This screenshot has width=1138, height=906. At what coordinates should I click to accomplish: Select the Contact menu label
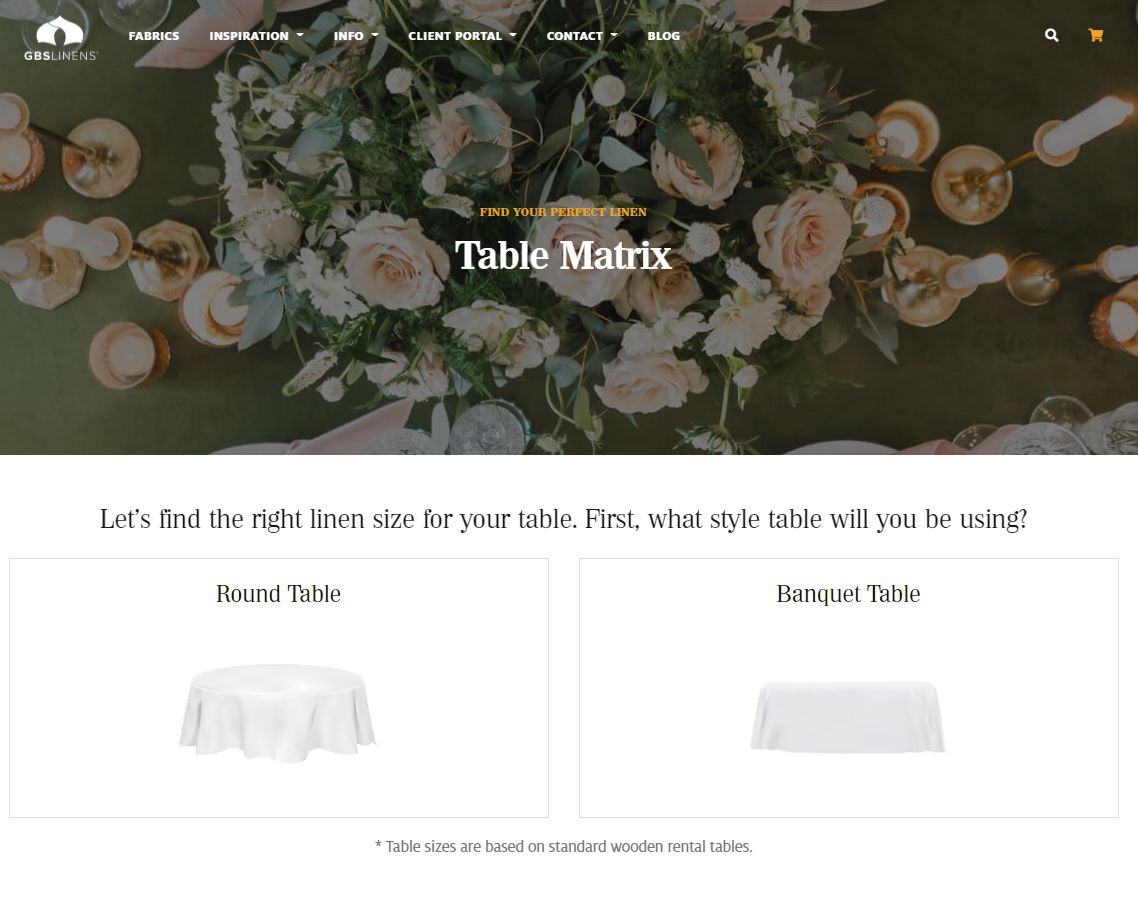click(575, 36)
